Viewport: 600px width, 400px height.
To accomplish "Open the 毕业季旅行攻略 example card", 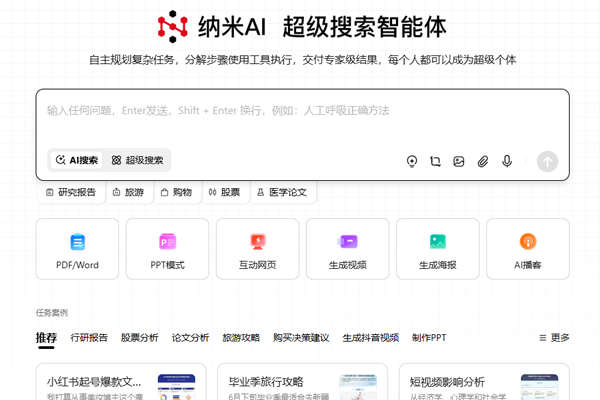I will pos(302,382).
